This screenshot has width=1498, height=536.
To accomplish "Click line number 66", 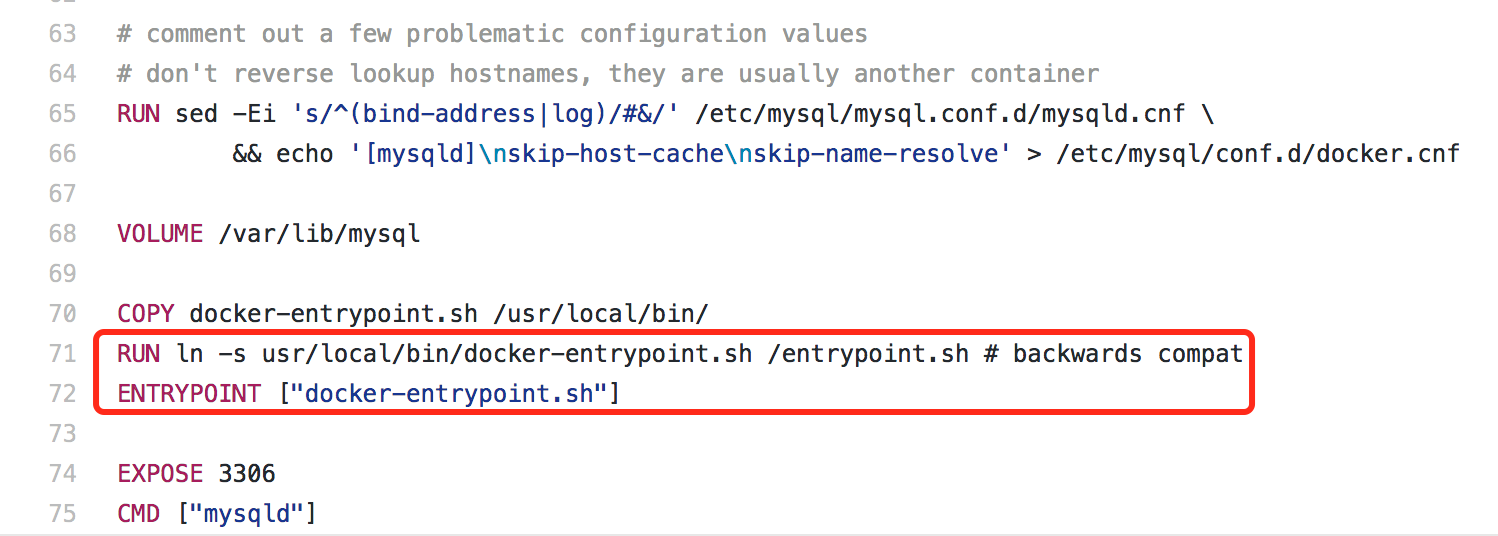I will [62, 154].
